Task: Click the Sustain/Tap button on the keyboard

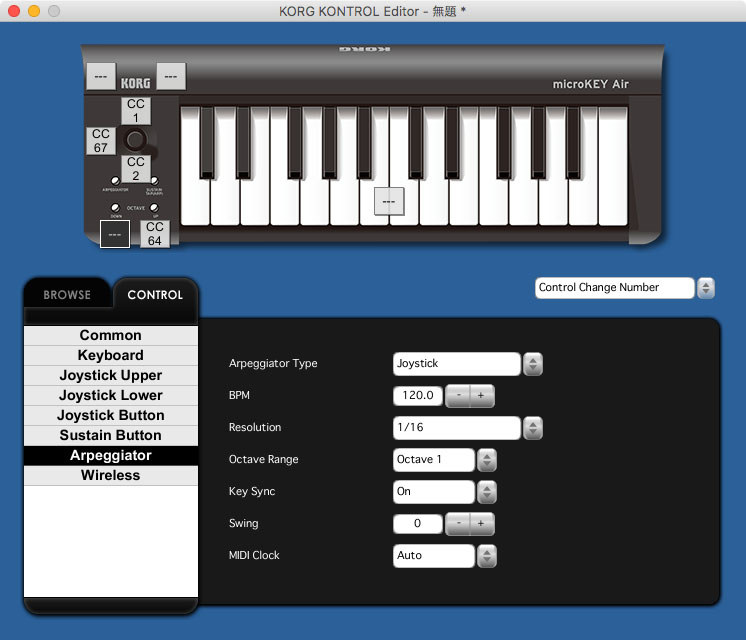Action: pos(154,180)
